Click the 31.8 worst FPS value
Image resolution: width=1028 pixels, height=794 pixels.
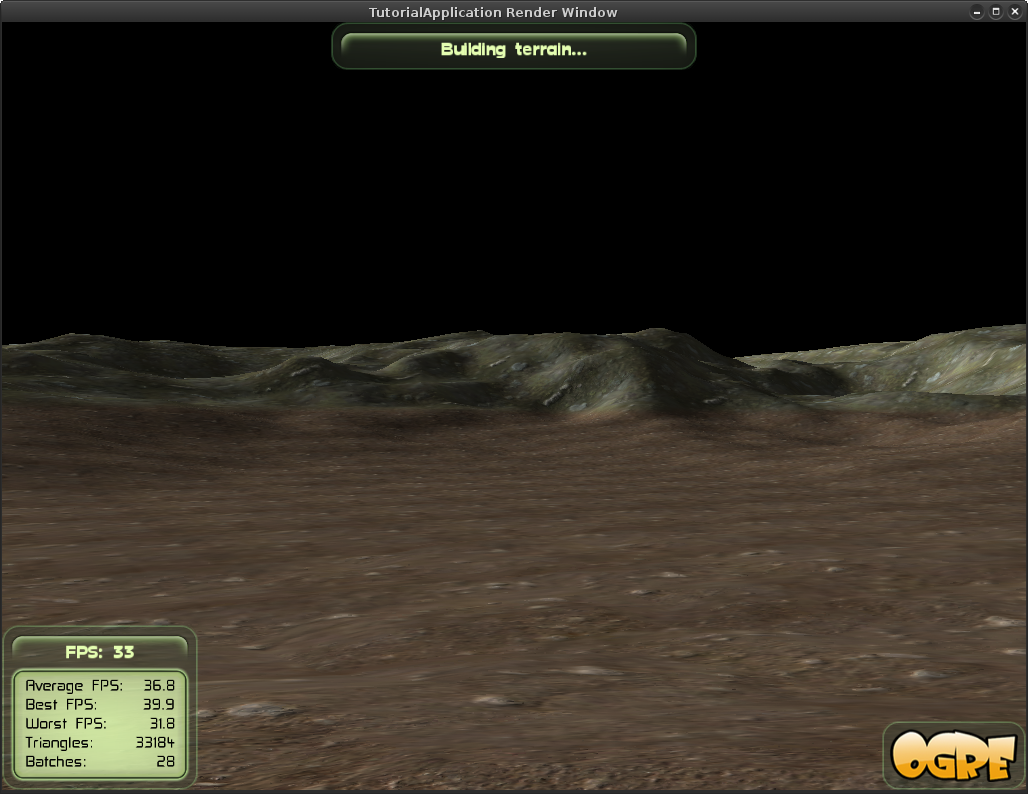(163, 723)
